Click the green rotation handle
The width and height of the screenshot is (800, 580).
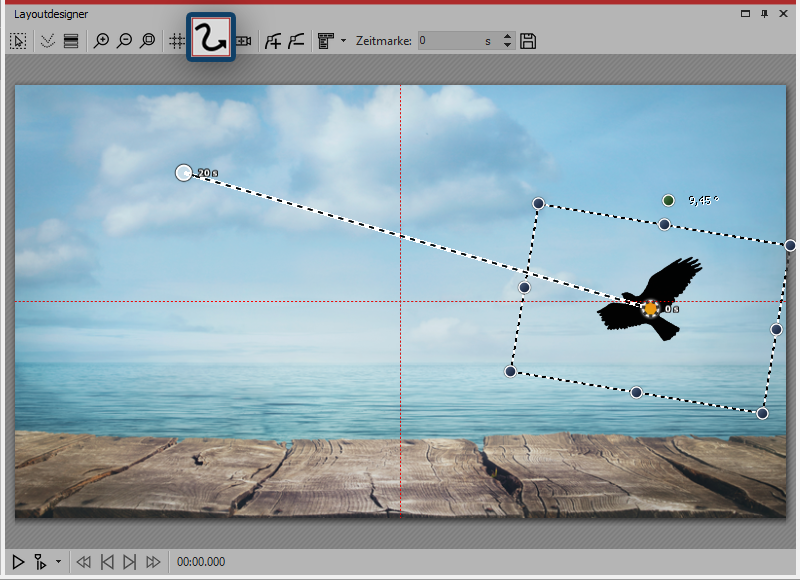point(668,201)
